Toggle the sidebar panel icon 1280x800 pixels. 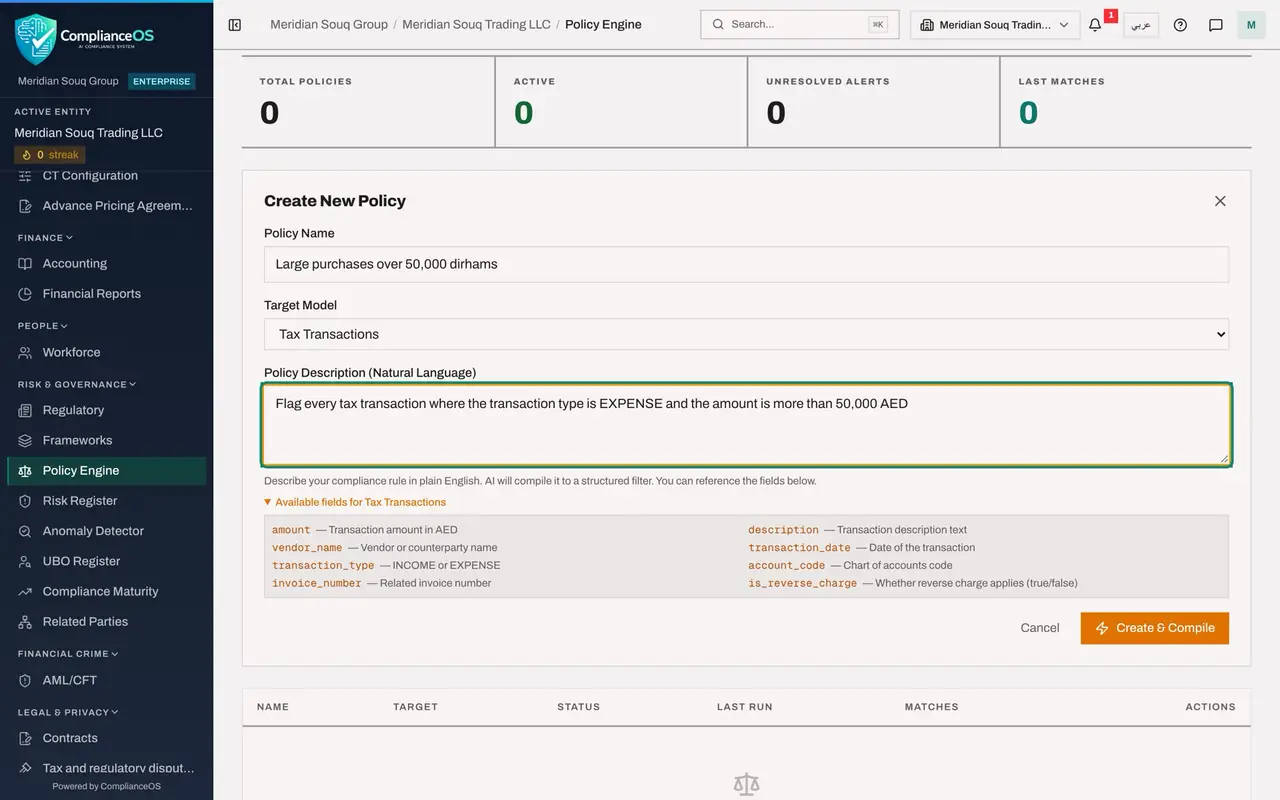[x=235, y=25]
